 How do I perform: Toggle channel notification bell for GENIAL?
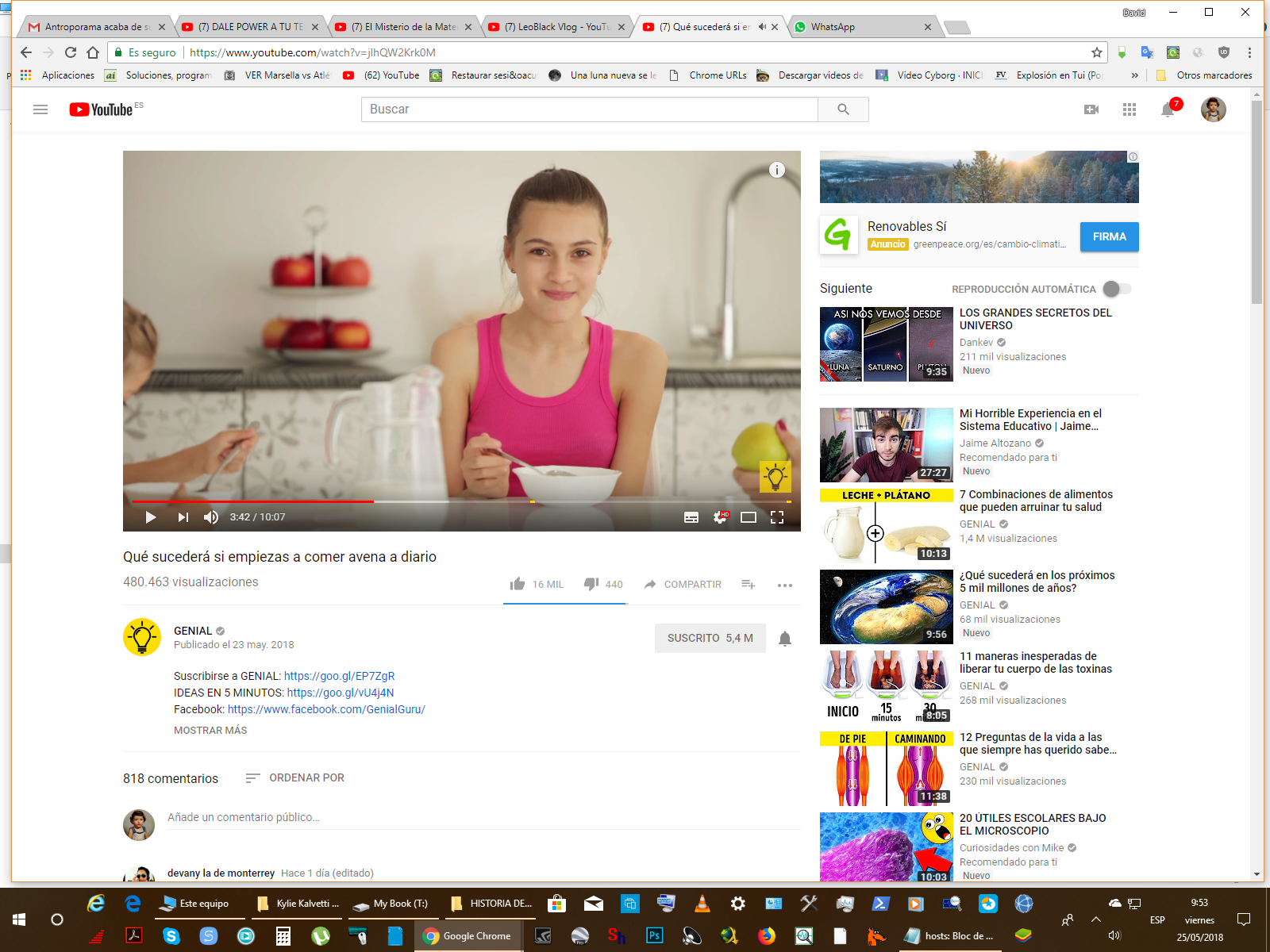(785, 639)
